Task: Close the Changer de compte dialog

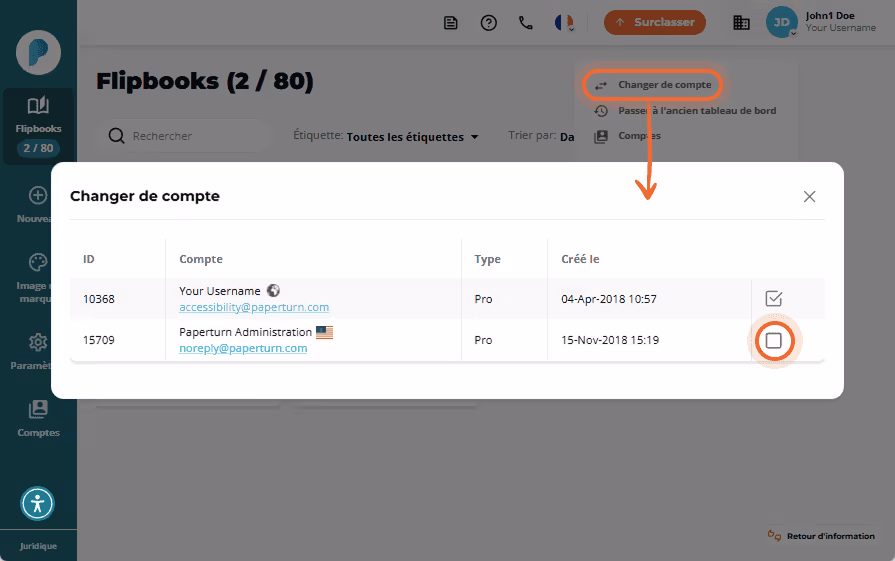Action: [x=809, y=196]
